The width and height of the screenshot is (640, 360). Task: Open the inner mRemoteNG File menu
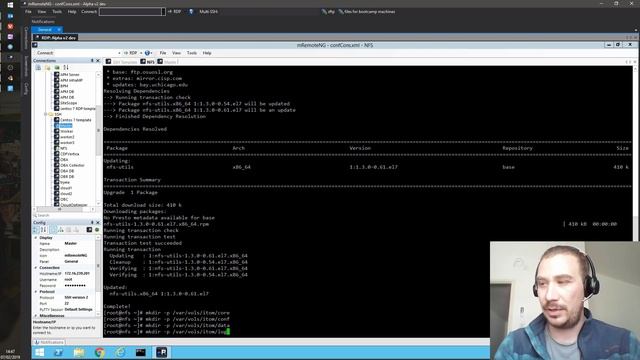(162, 53)
